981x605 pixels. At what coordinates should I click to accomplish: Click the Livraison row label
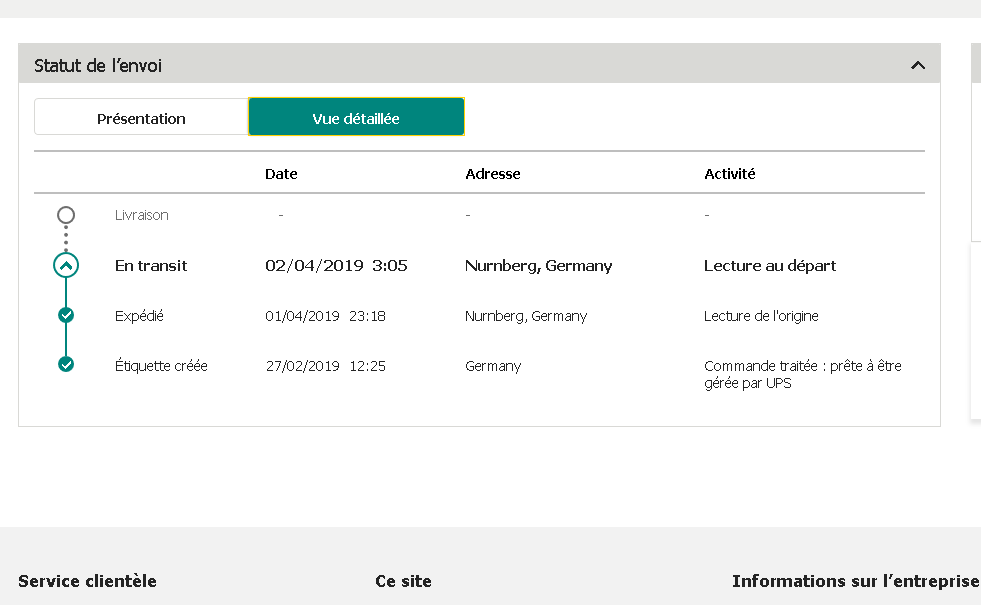click(141, 215)
